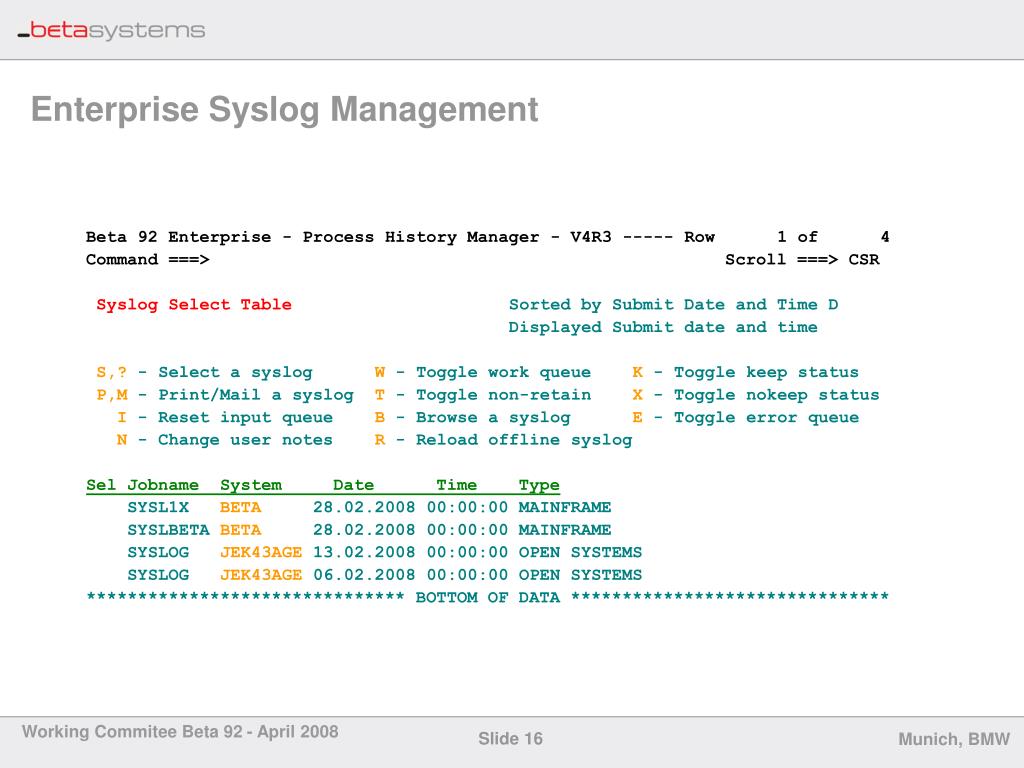Click the "E - Toggle error queue" legend entry

click(x=745, y=417)
